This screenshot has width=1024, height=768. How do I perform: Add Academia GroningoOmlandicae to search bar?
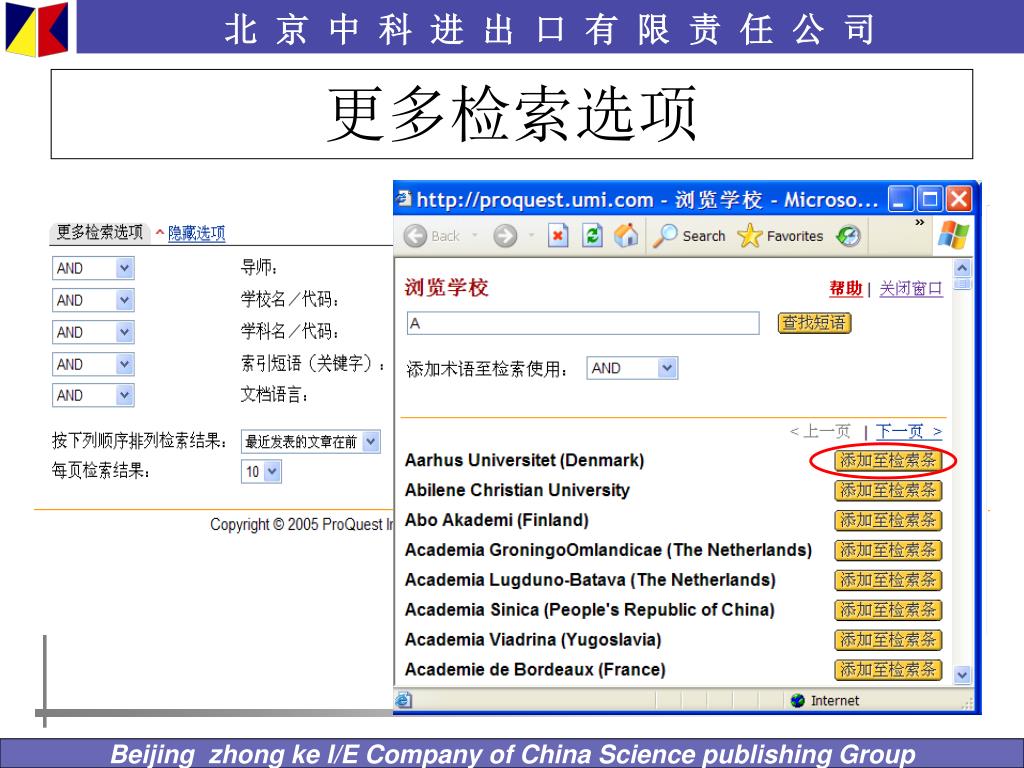pos(888,551)
